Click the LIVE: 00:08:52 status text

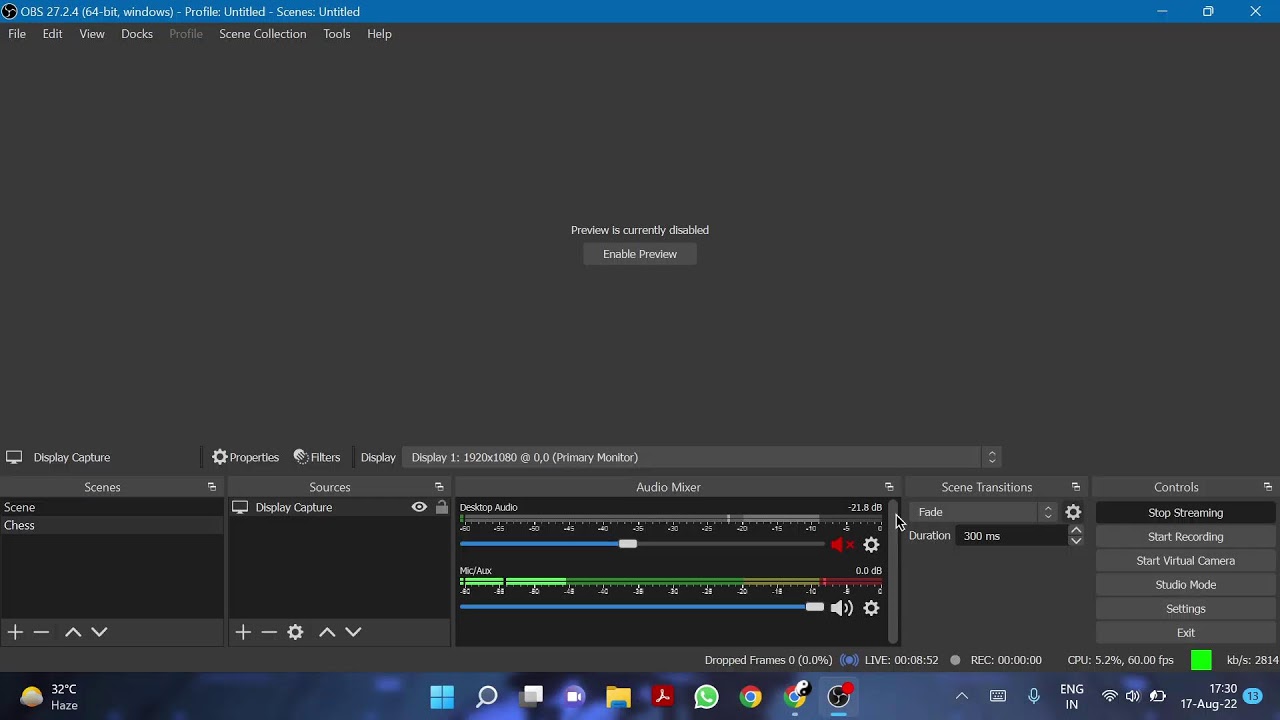(x=902, y=660)
